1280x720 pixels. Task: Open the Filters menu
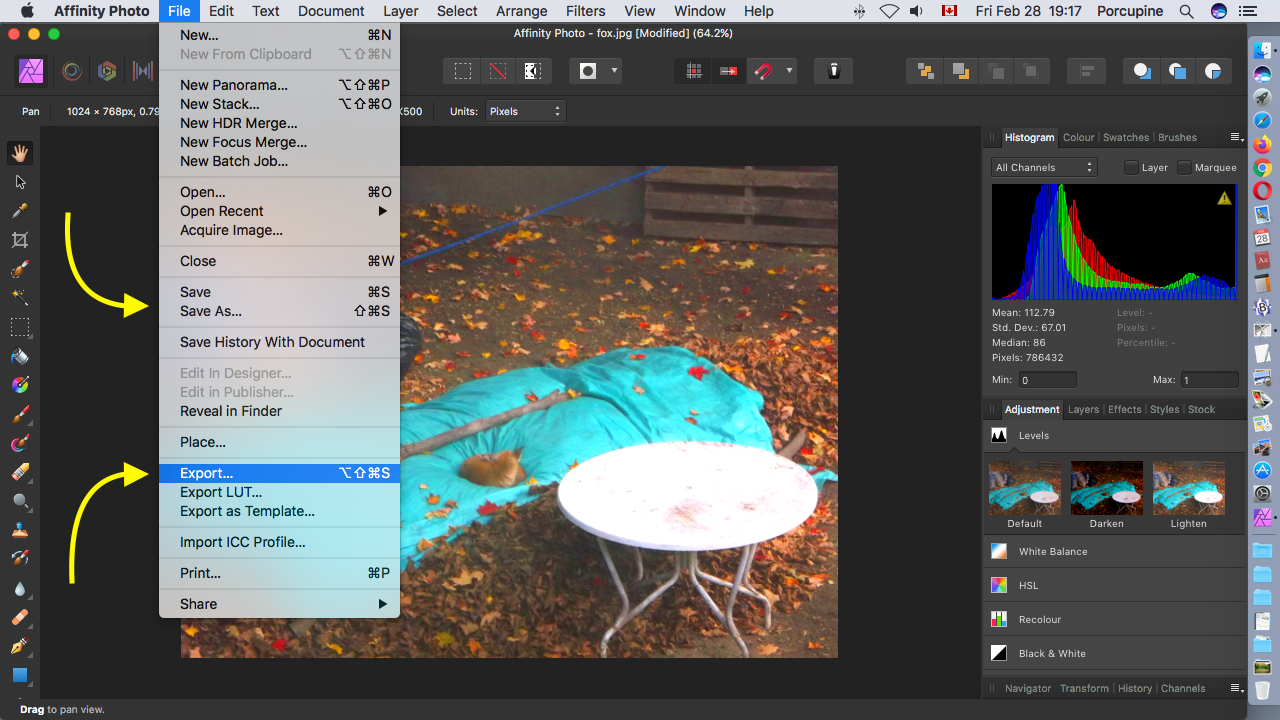[585, 11]
